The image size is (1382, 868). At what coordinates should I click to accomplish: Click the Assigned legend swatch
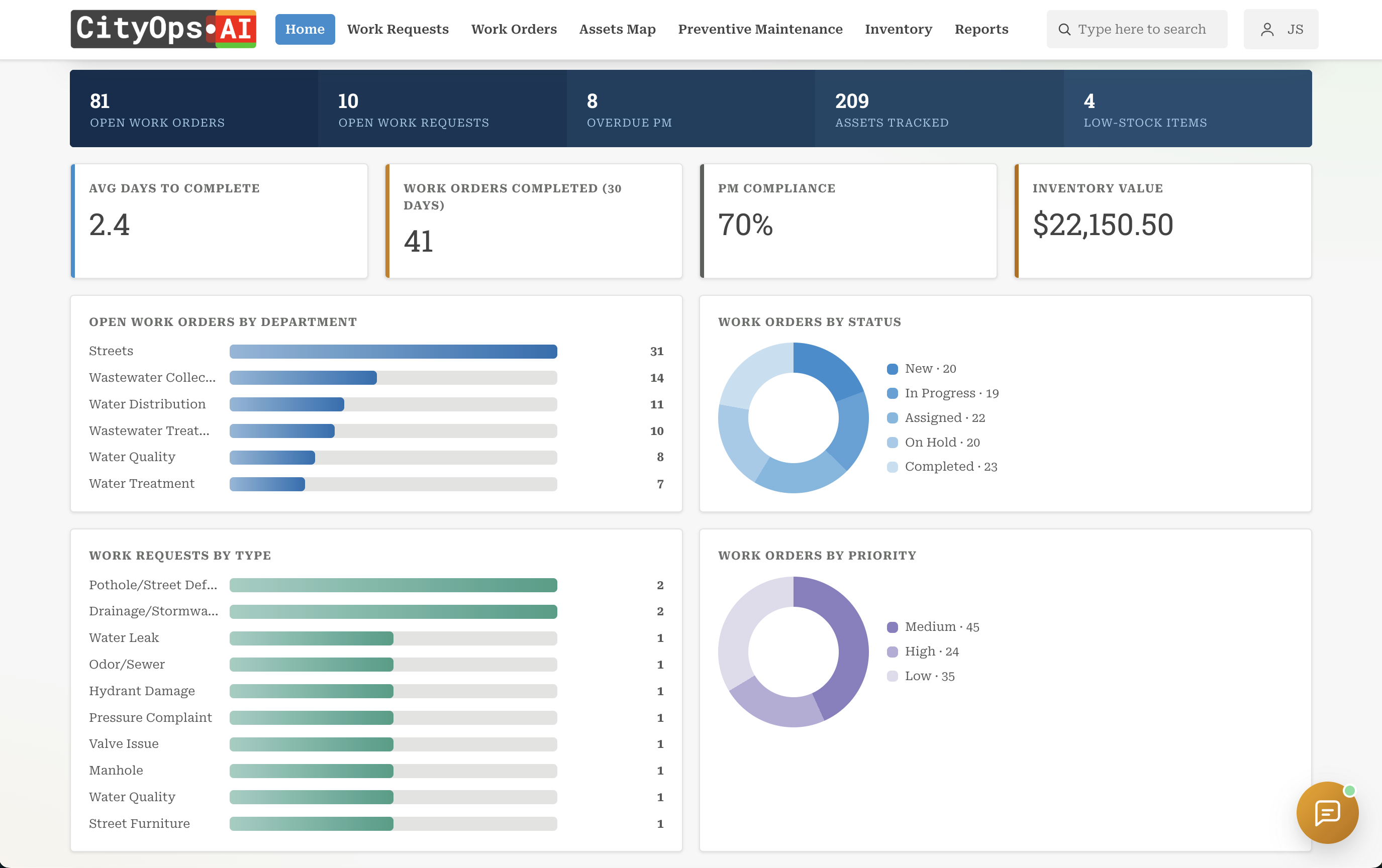pyautogui.click(x=892, y=418)
